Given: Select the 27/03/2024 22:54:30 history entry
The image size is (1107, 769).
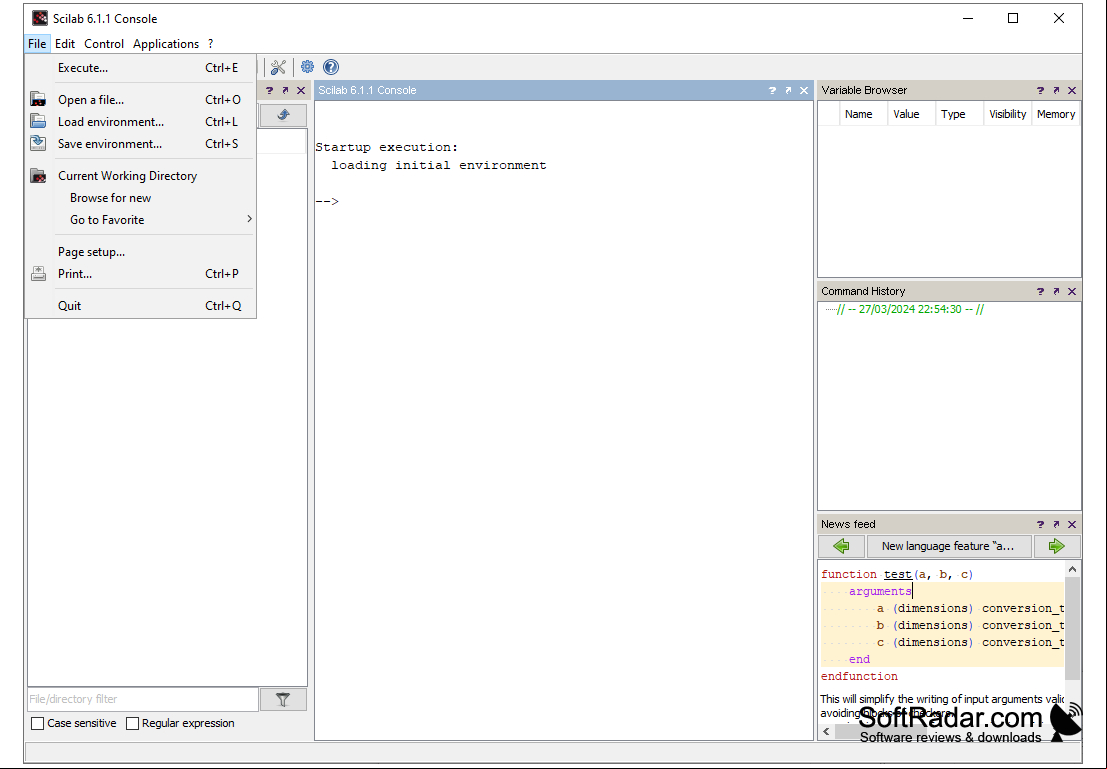Looking at the screenshot, I should pyautogui.click(x=910, y=309).
